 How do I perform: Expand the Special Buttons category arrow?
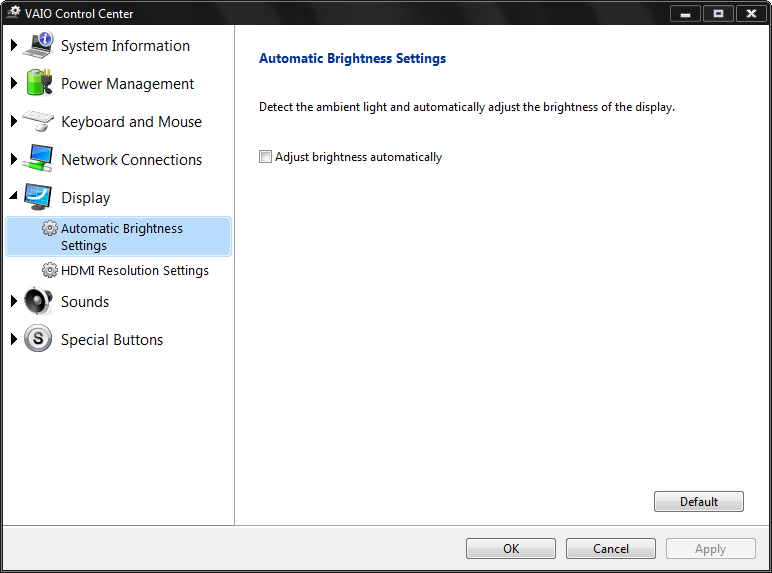tap(14, 339)
